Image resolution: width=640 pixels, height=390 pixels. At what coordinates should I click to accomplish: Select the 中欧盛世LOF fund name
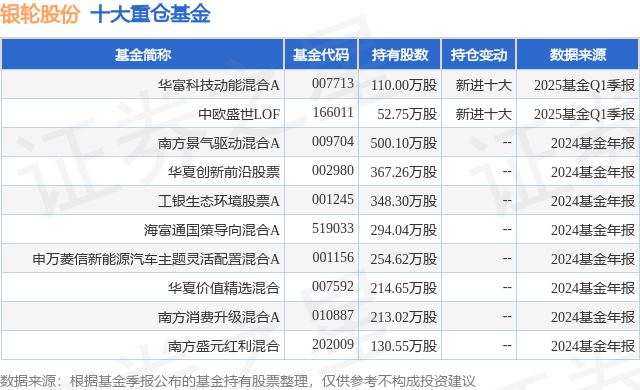(x=239, y=114)
